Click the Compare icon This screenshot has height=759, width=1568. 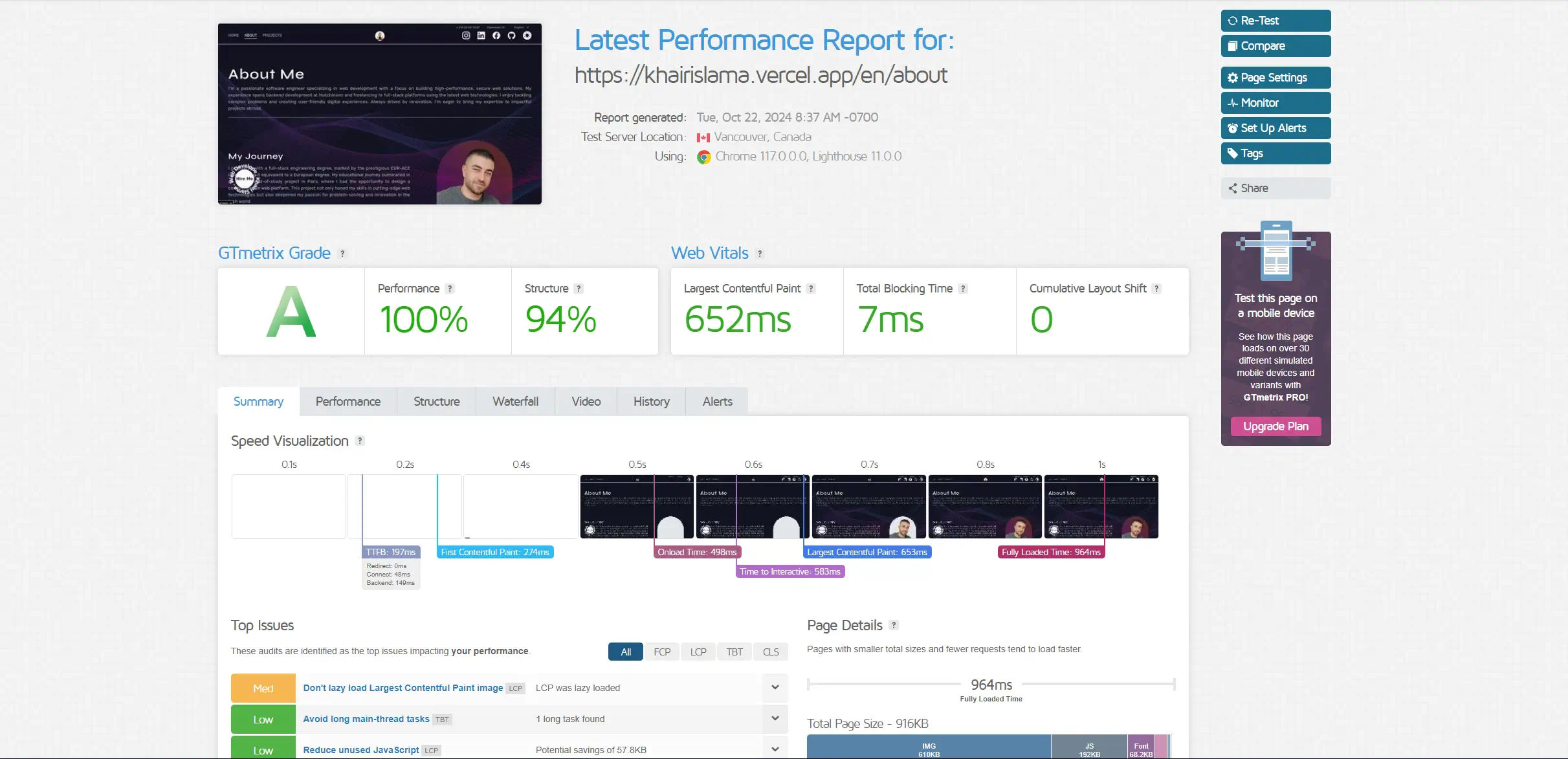1233,45
